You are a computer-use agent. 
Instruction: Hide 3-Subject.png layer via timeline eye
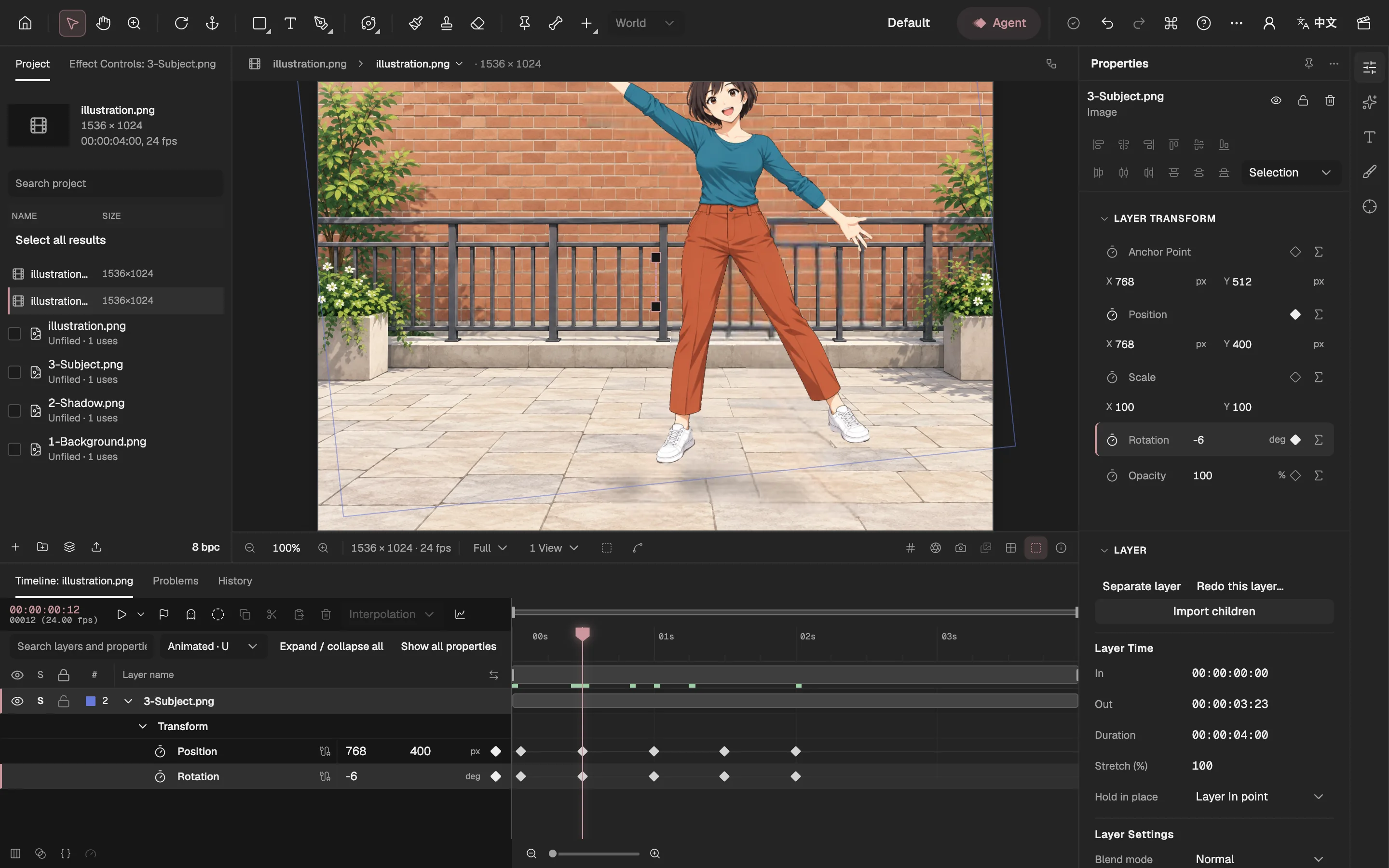point(17,701)
